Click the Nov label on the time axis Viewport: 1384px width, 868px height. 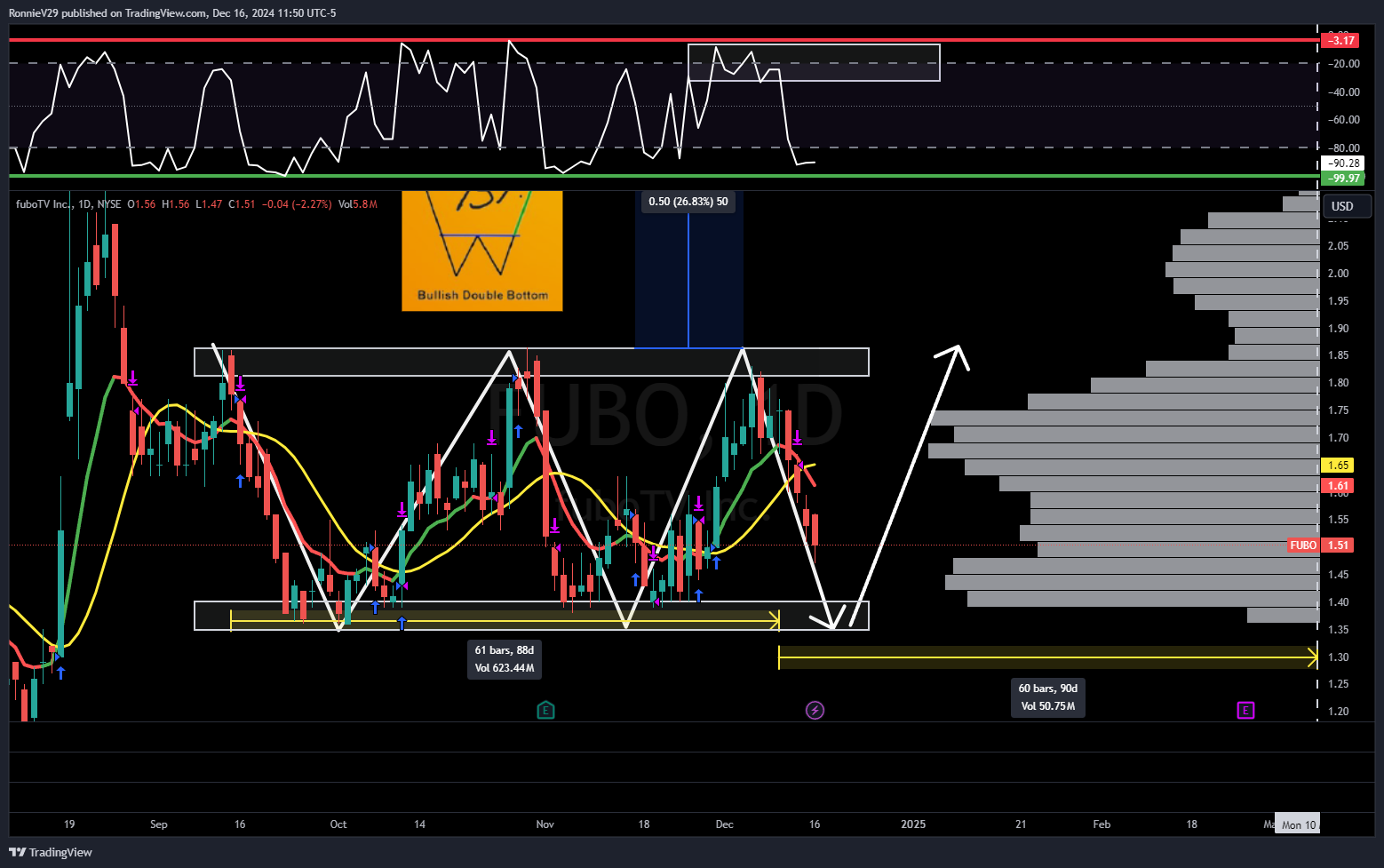click(x=545, y=824)
